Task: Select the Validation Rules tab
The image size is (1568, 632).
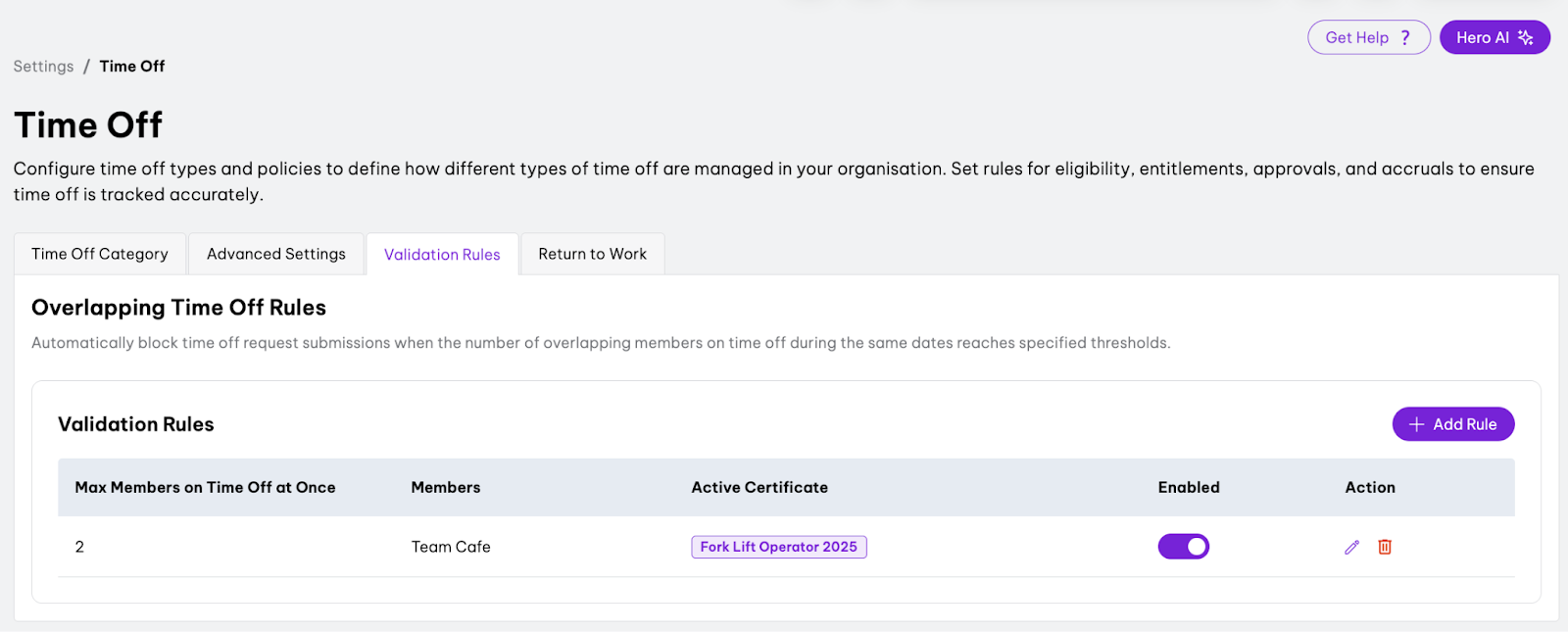Action: 442,255
